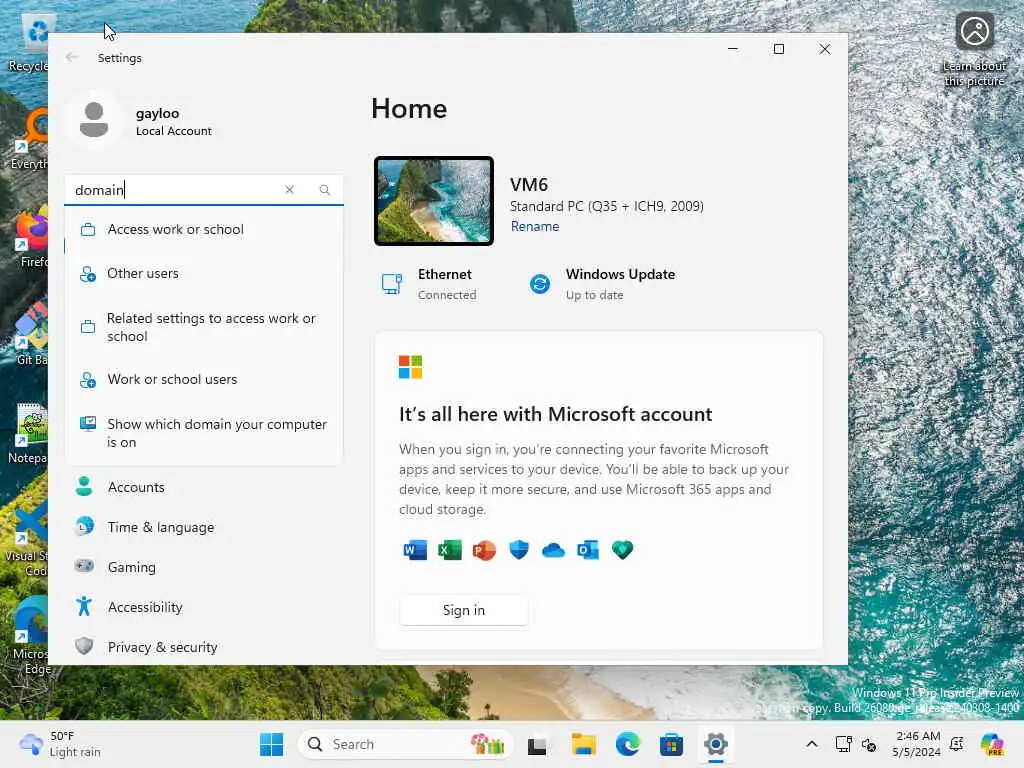Screen dimensions: 1024x768
Task: Open the black terminal taskbar app
Action: click(537, 745)
